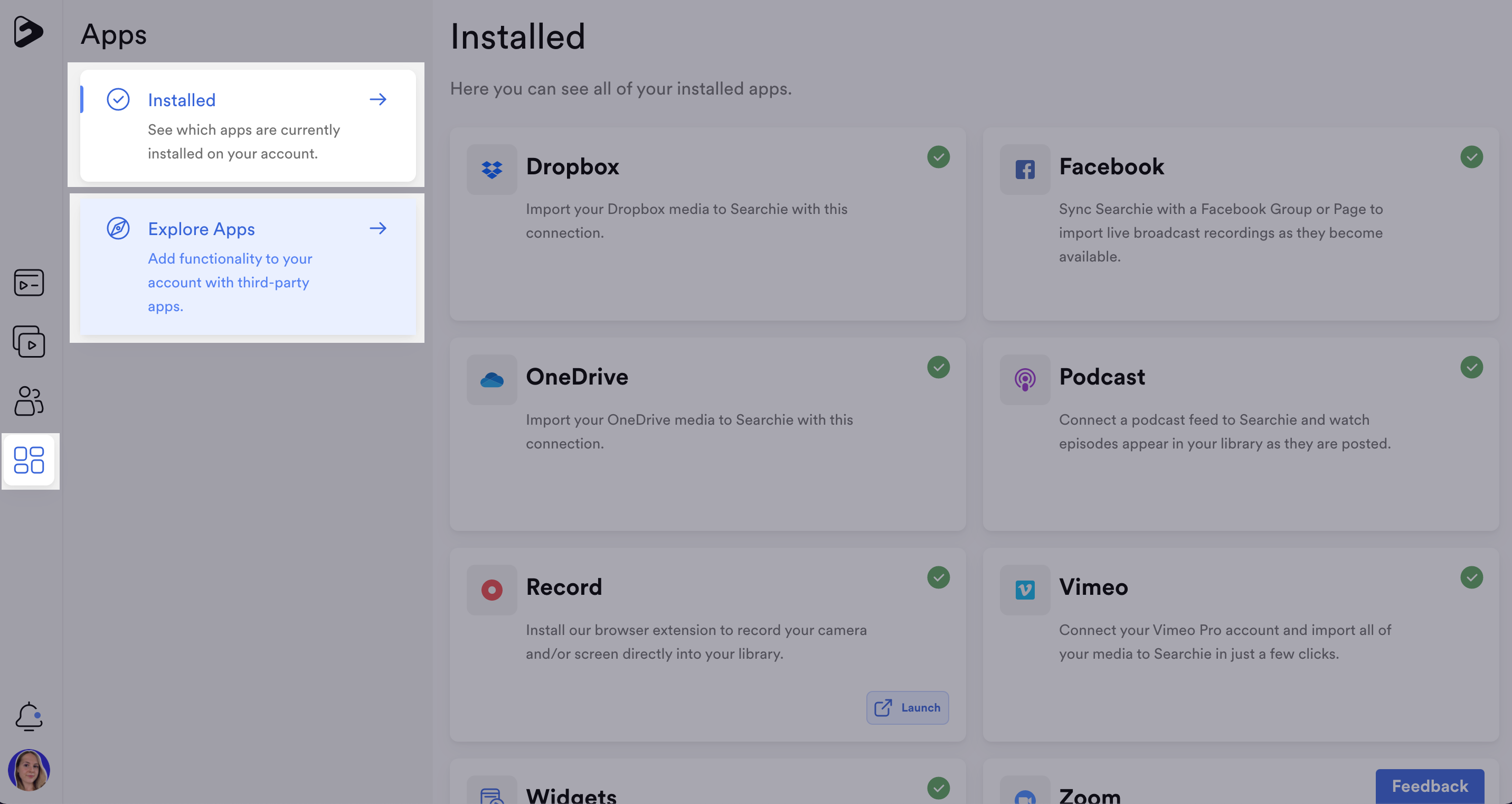Click the Vimeo Pro description text
This screenshot has height=804, width=1512.
pyautogui.click(x=1225, y=642)
